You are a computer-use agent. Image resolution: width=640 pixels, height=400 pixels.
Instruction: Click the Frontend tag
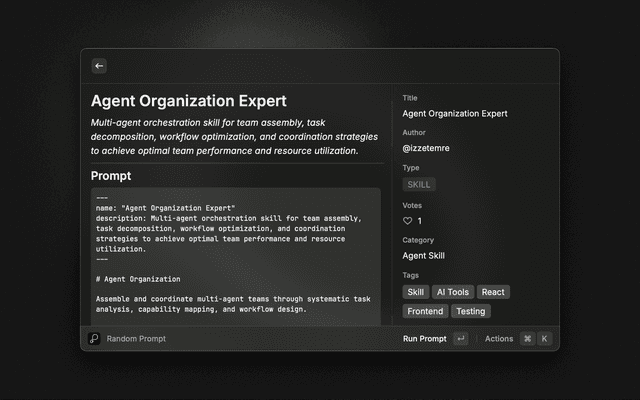pyautogui.click(x=424, y=311)
